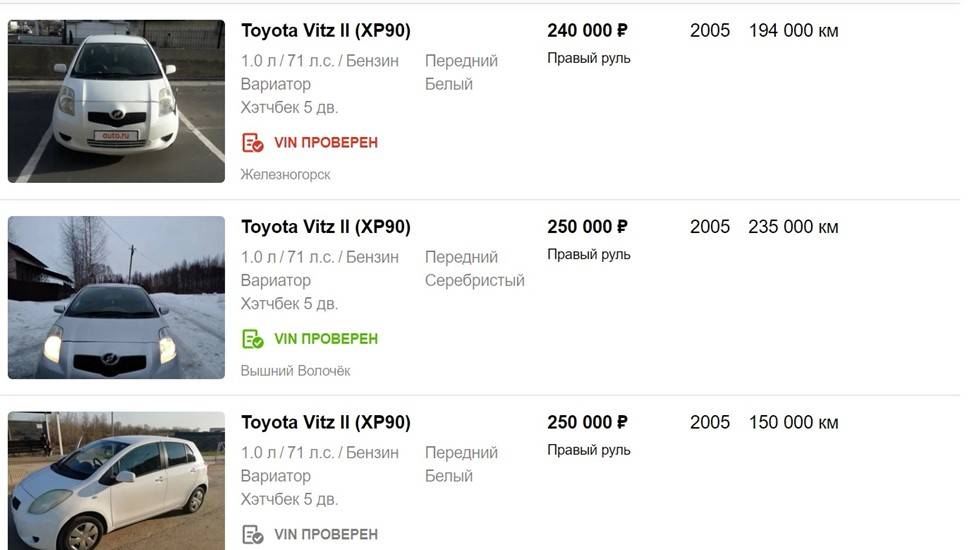Image resolution: width=974 pixels, height=550 pixels.
Task: Click the green VIN ПРОВЕРЕН label
Action: [x=326, y=339]
